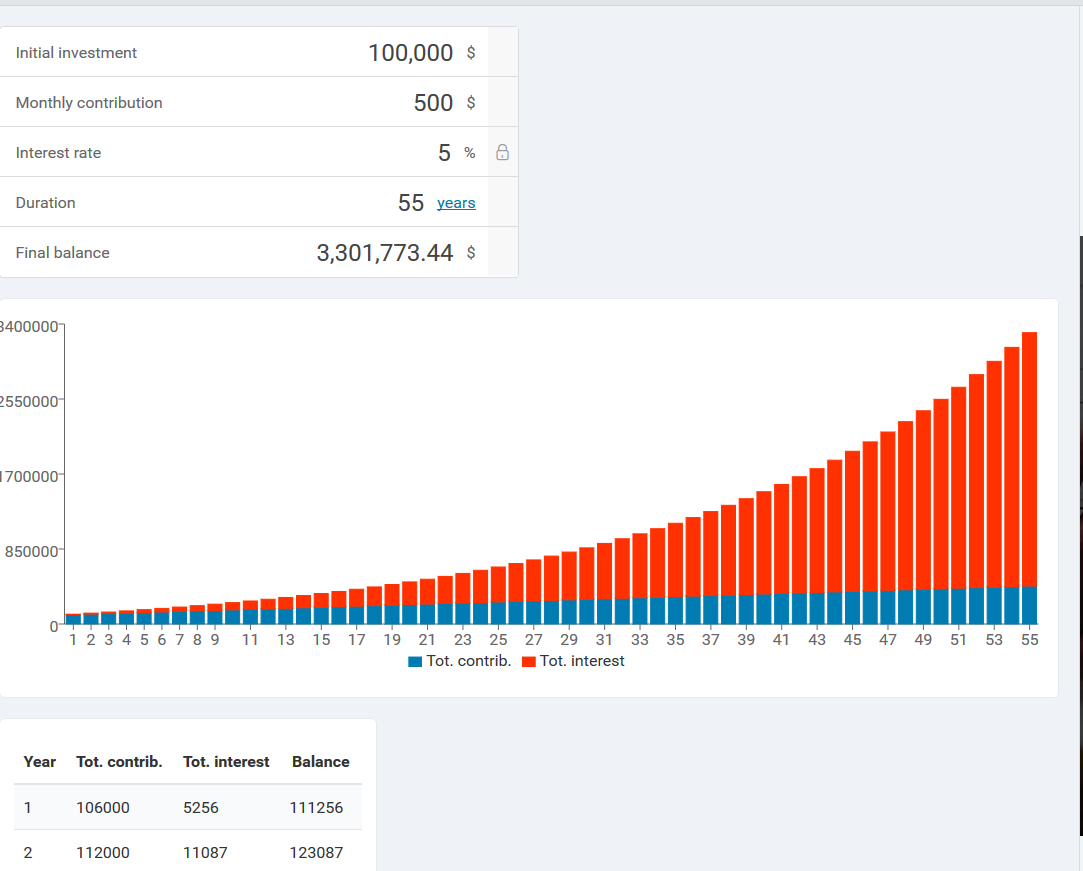Select the table row with balance 123087
The height and width of the screenshot is (871, 1083).
[x=188, y=853]
